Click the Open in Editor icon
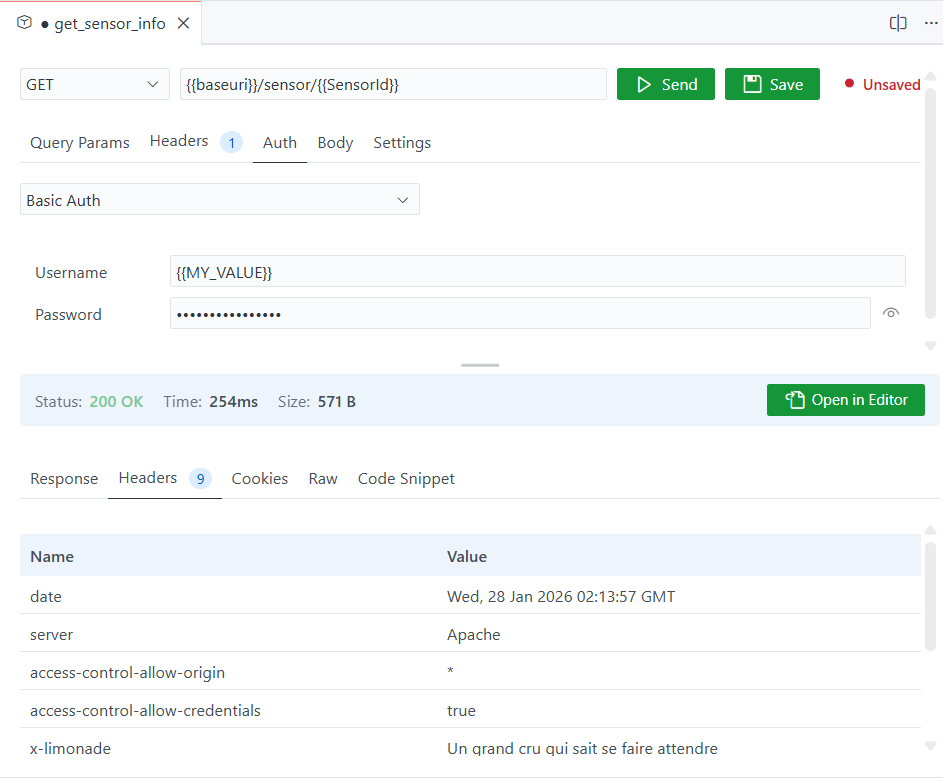Image resolution: width=943 pixels, height=778 pixels. tap(794, 399)
